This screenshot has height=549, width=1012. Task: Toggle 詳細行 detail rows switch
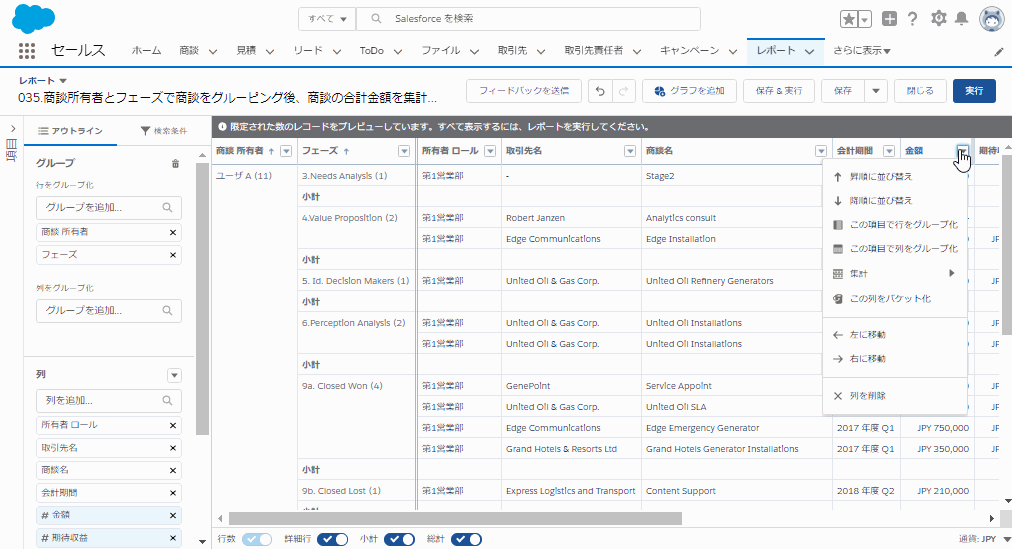coord(332,539)
